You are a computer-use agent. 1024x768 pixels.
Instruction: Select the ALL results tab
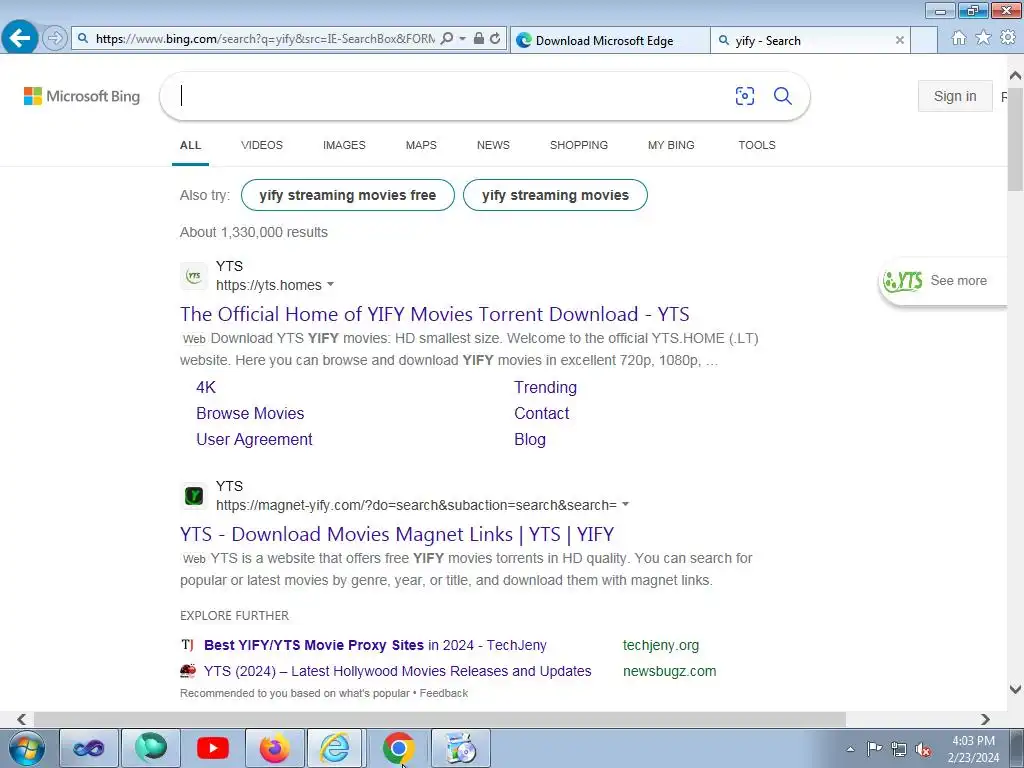point(191,145)
